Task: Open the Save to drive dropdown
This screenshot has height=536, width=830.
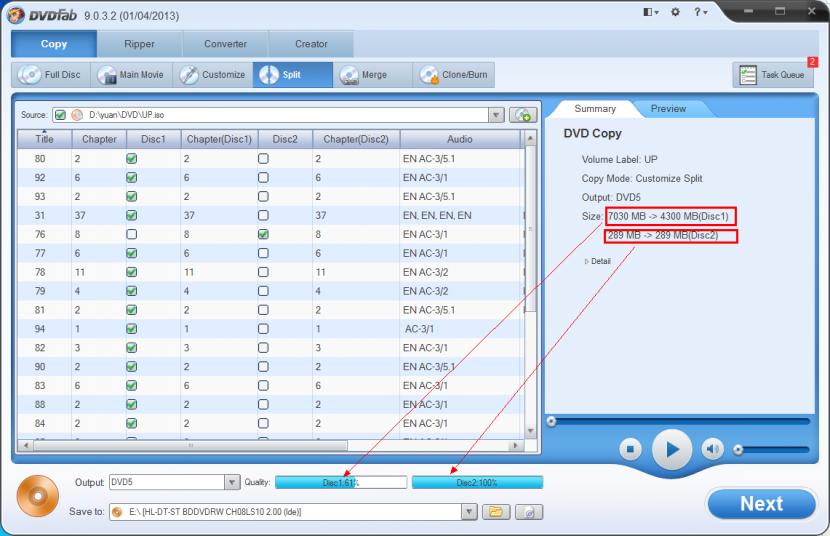Action: click(469, 512)
